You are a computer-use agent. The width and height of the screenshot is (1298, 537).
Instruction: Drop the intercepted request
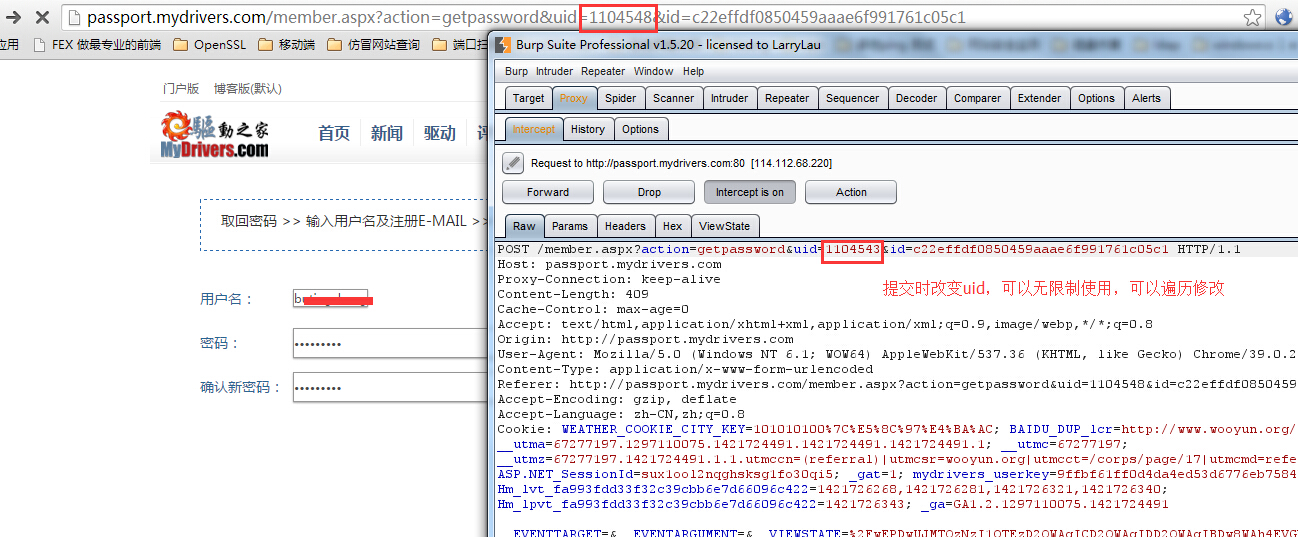point(649,192)
